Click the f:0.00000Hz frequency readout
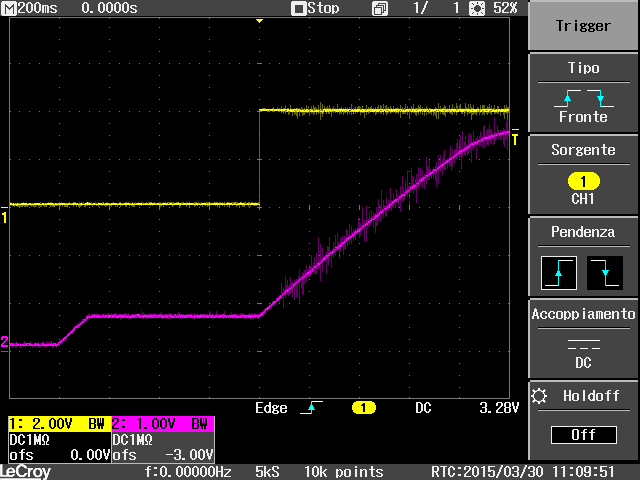This screenshot has height=480, width=640. (188, 472)
